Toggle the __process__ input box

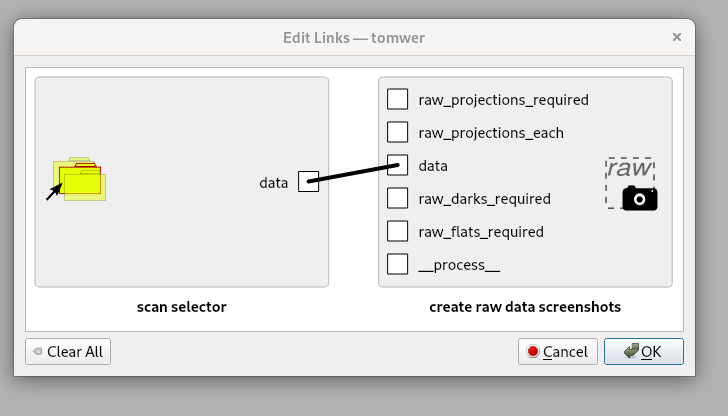click(398, 264)
